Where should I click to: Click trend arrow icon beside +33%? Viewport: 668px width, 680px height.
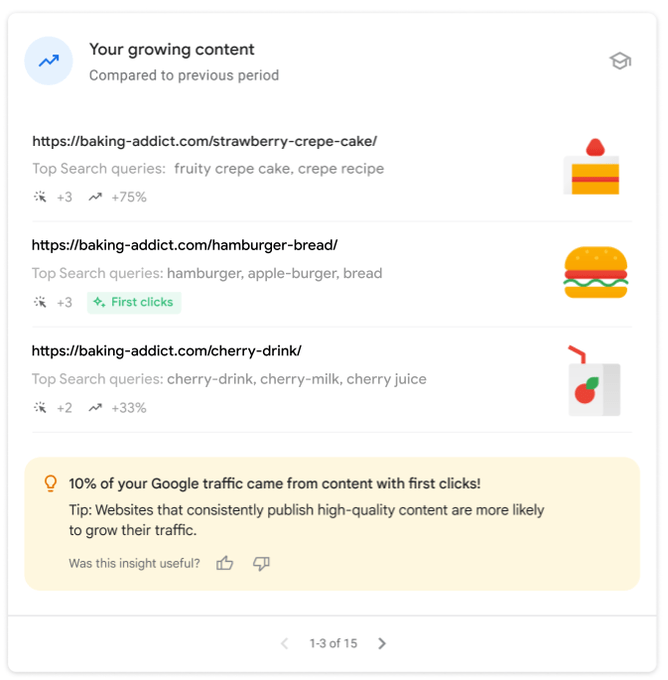coord(95,408)
